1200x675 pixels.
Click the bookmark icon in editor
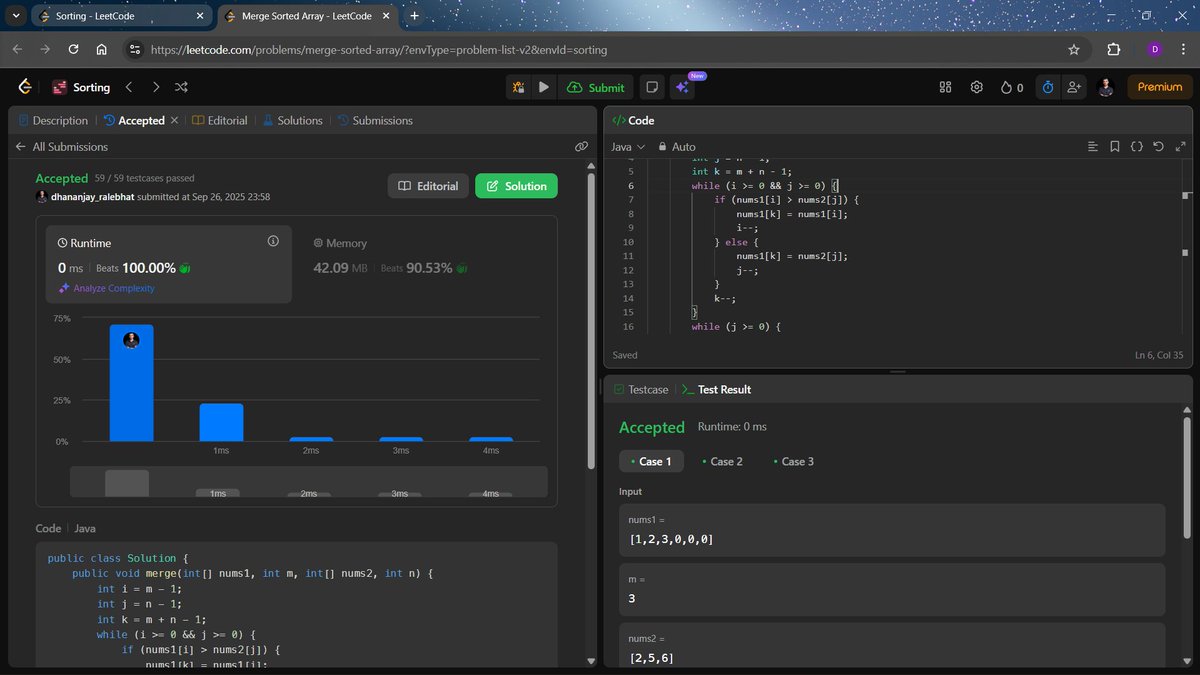point(1115,146)
